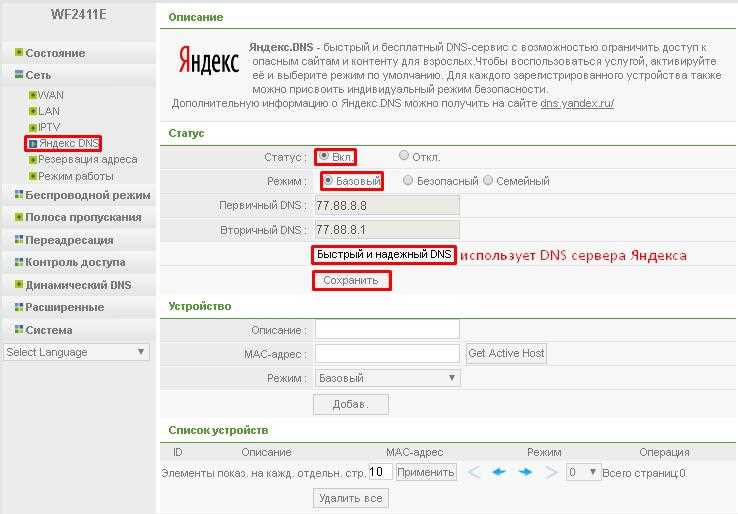Click the green icon next to Состояние

click(x=19, y=52)
